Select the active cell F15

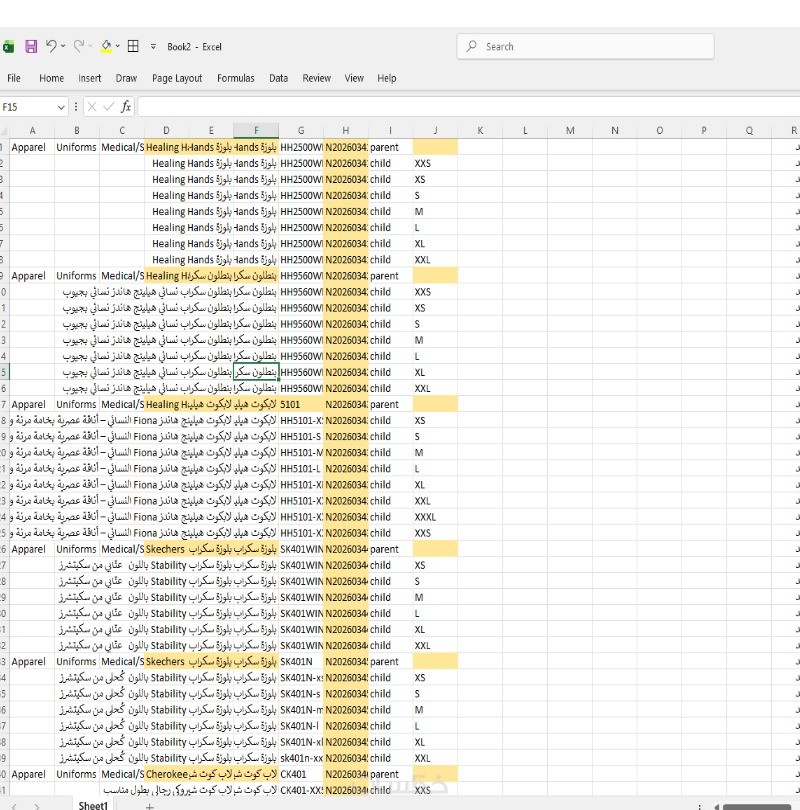[x=256, y=372]
